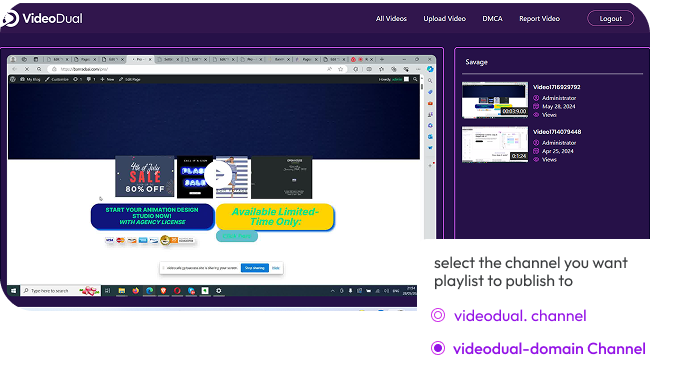The width and height of the screenshot is (673, 386).
Task: Click the Start Your Animation Design Studio button
Action: tap(152, 216)
